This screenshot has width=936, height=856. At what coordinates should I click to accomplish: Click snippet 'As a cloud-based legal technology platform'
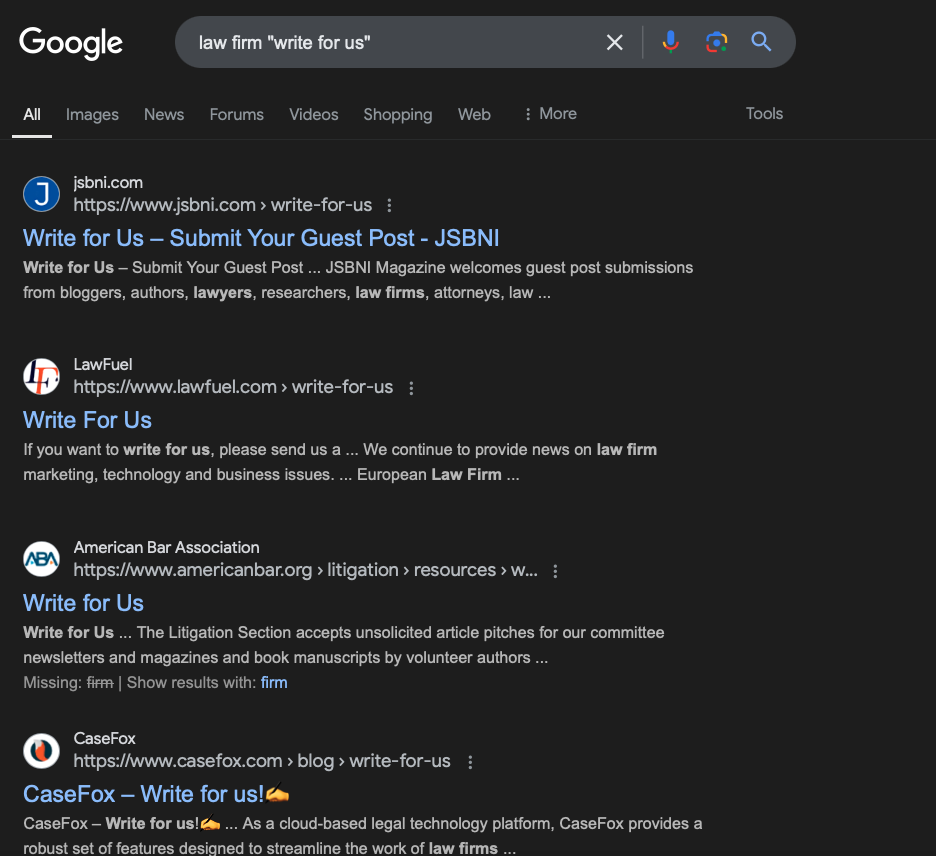point(399,824)
